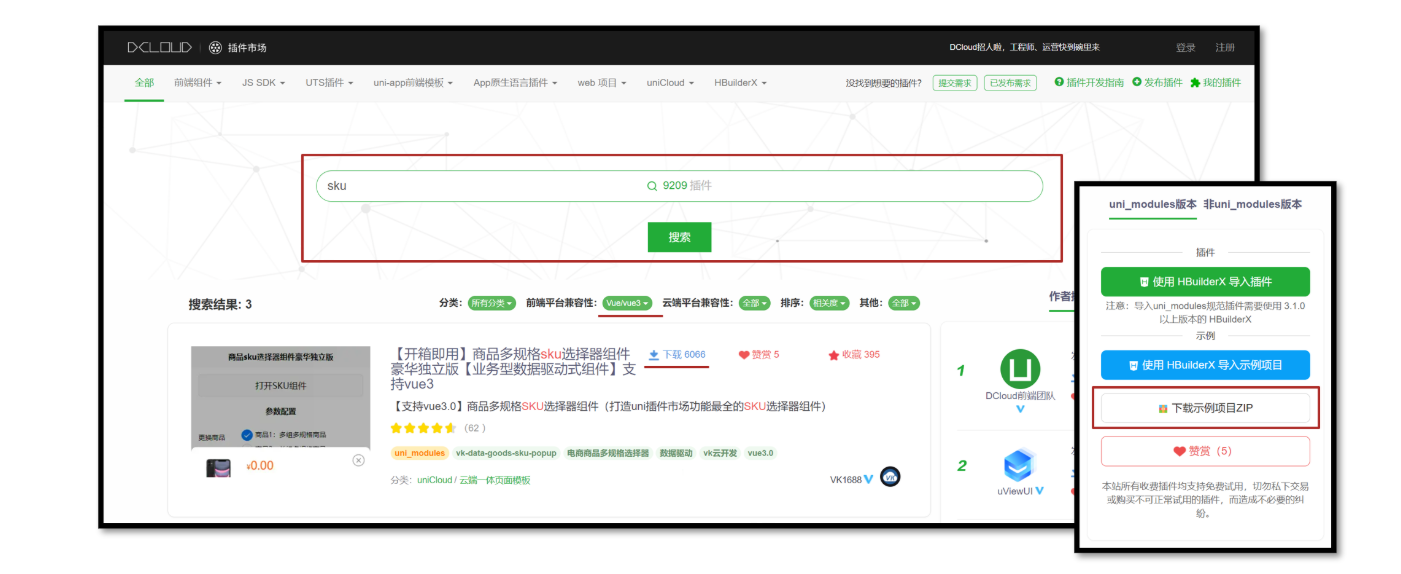1401x574 pixels.
Task: Click the 已发布需求 button
Action: click(1010, 83)
